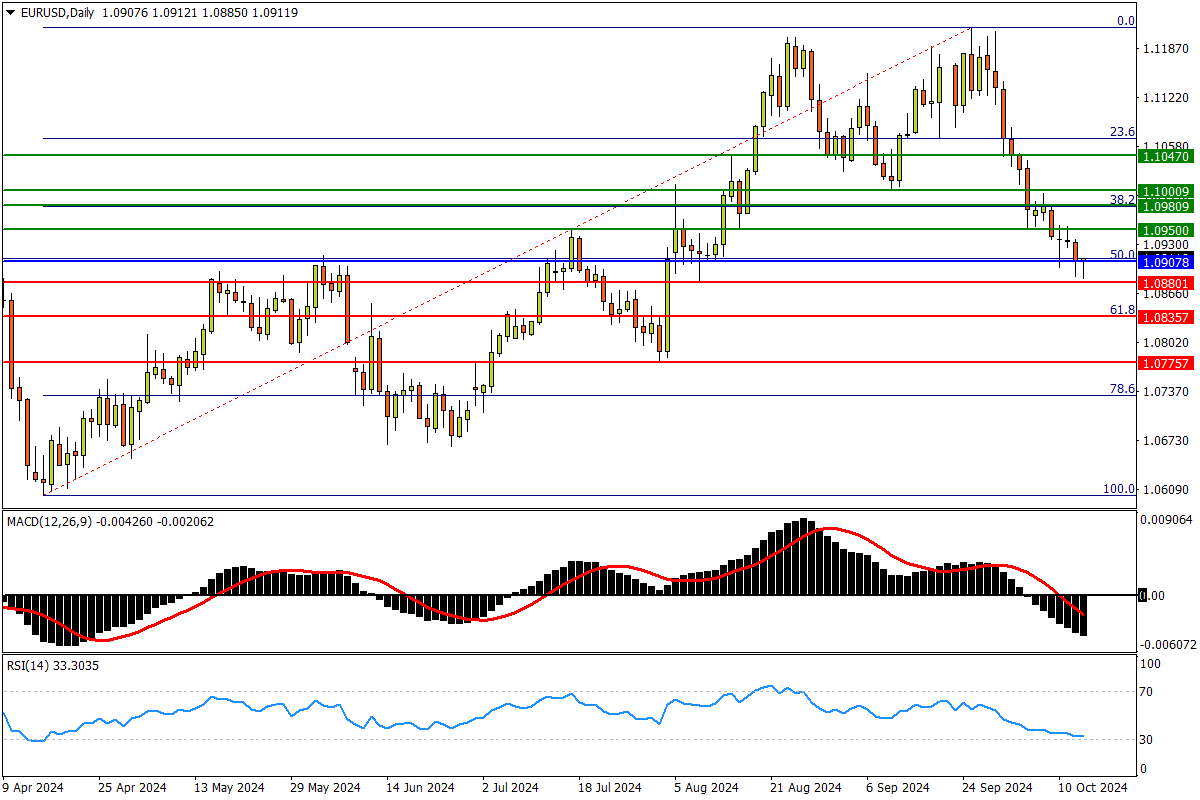Click the red 1.08357 price tag

click(x=1166, y=317)
